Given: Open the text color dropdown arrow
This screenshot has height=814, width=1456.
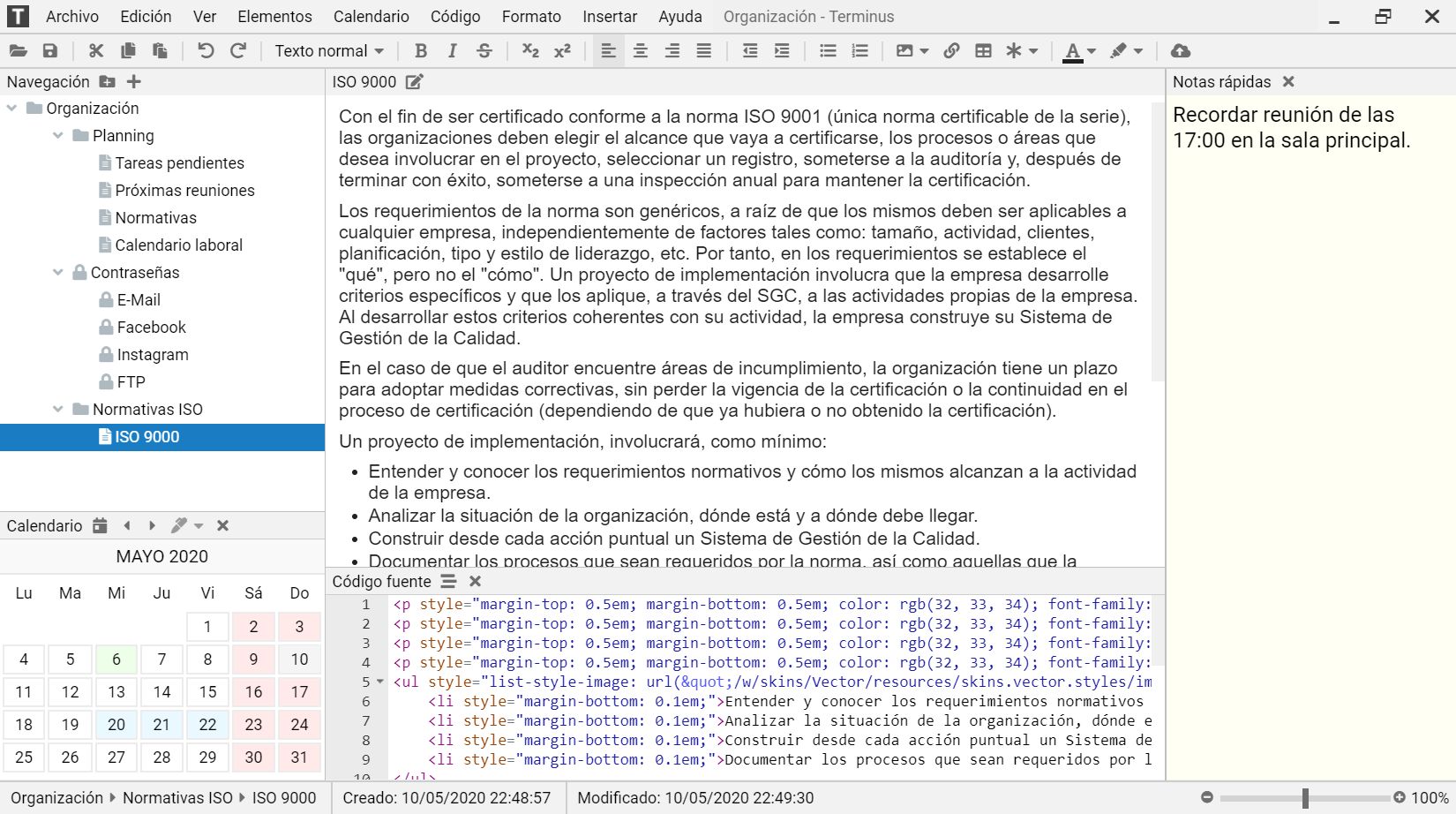Looking at the screenshot, I should (1092, 51).
